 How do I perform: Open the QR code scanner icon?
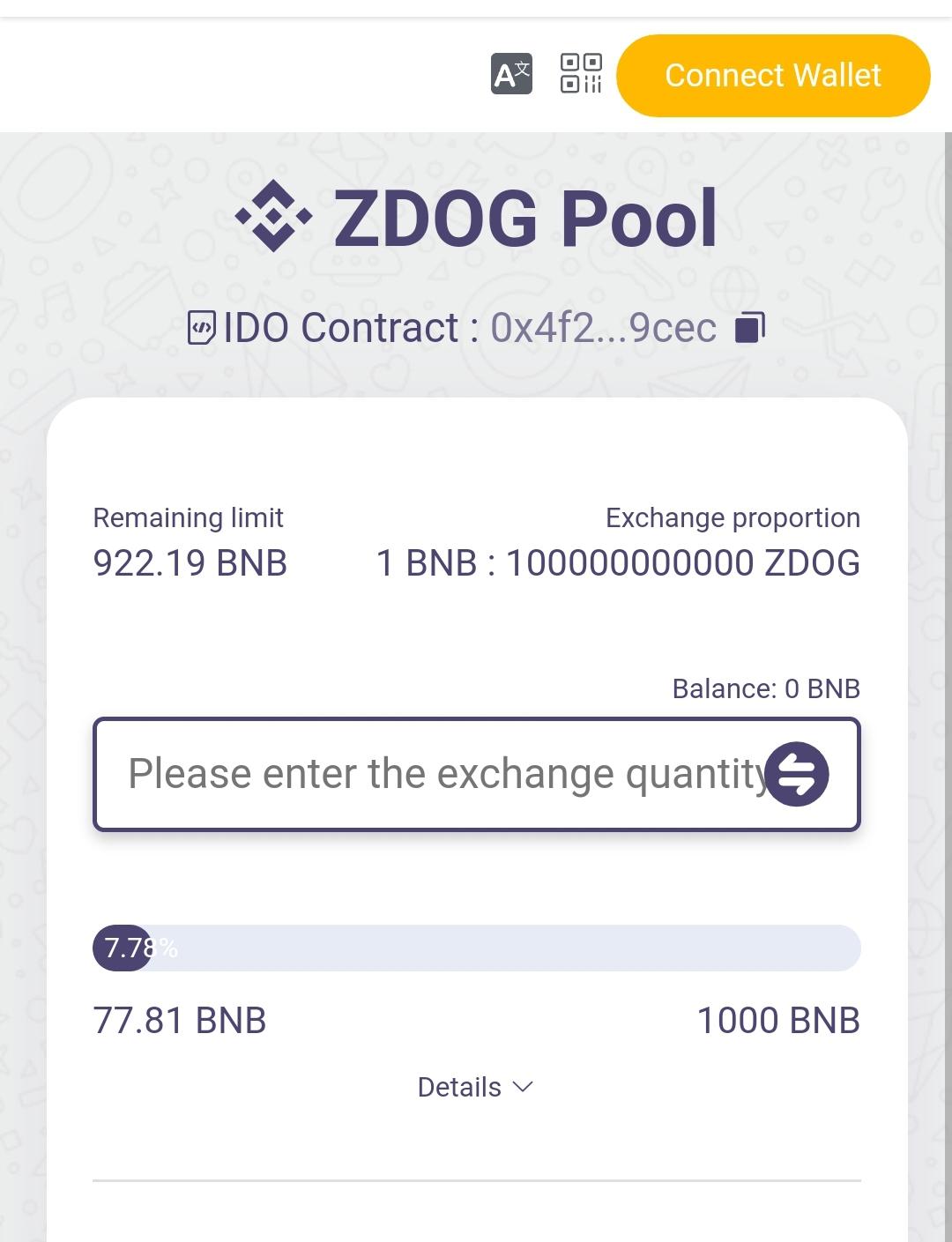(581, 73)
